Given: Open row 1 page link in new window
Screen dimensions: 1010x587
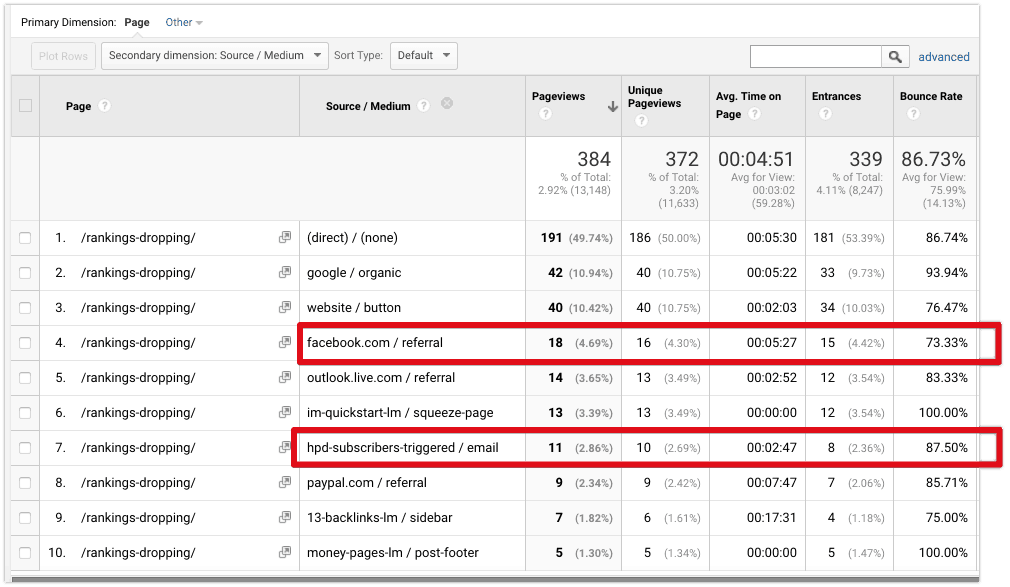Looking at the screenshot, I should pyautogui.click(x=285, y=238).
